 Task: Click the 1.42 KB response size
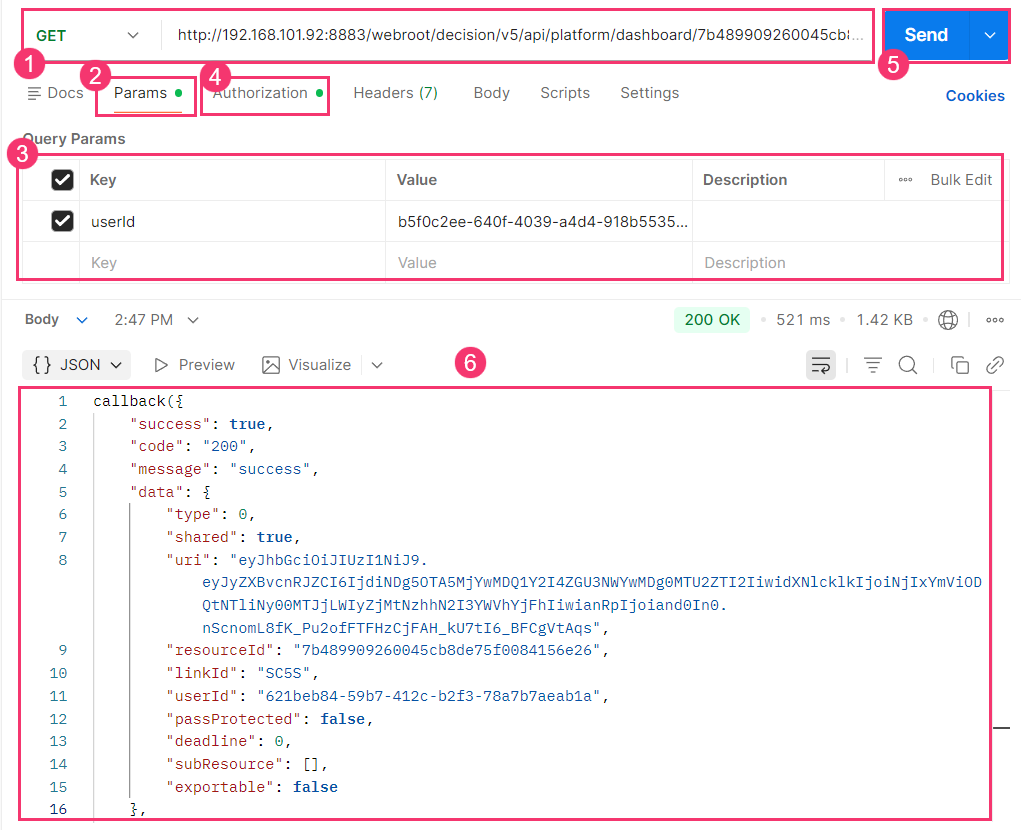[884, 320]
